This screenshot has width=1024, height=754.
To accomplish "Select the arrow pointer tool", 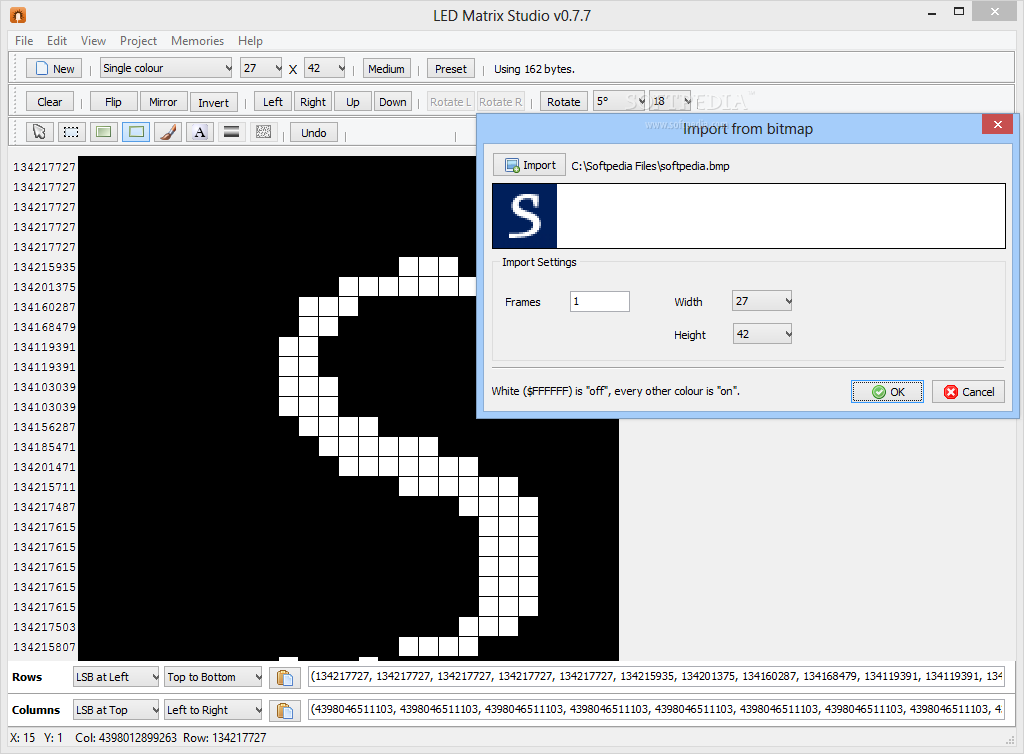I will (x=39, y=133).
